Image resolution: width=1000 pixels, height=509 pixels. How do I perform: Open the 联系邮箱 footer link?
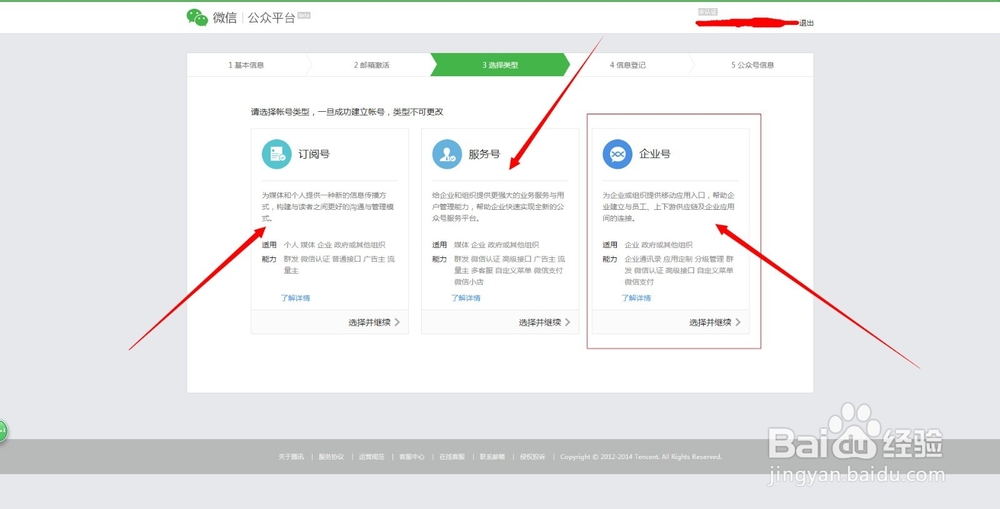492,457
